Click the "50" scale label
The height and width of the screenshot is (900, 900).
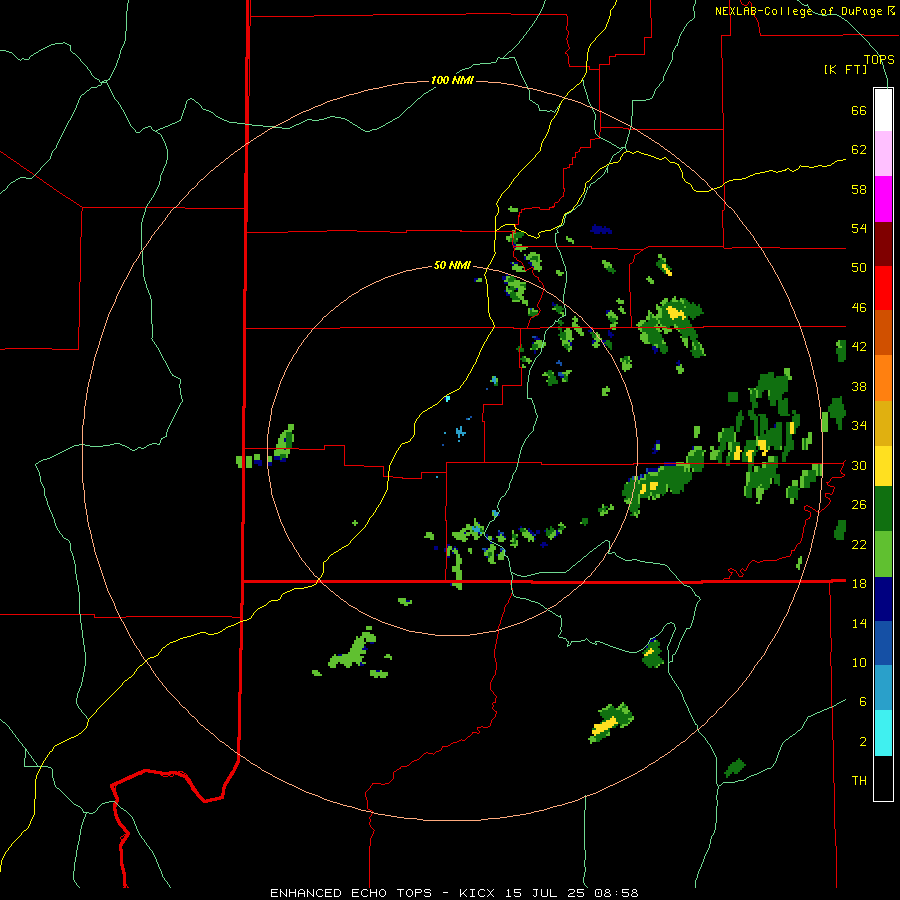pyautogui.click(x=859, y=268)
